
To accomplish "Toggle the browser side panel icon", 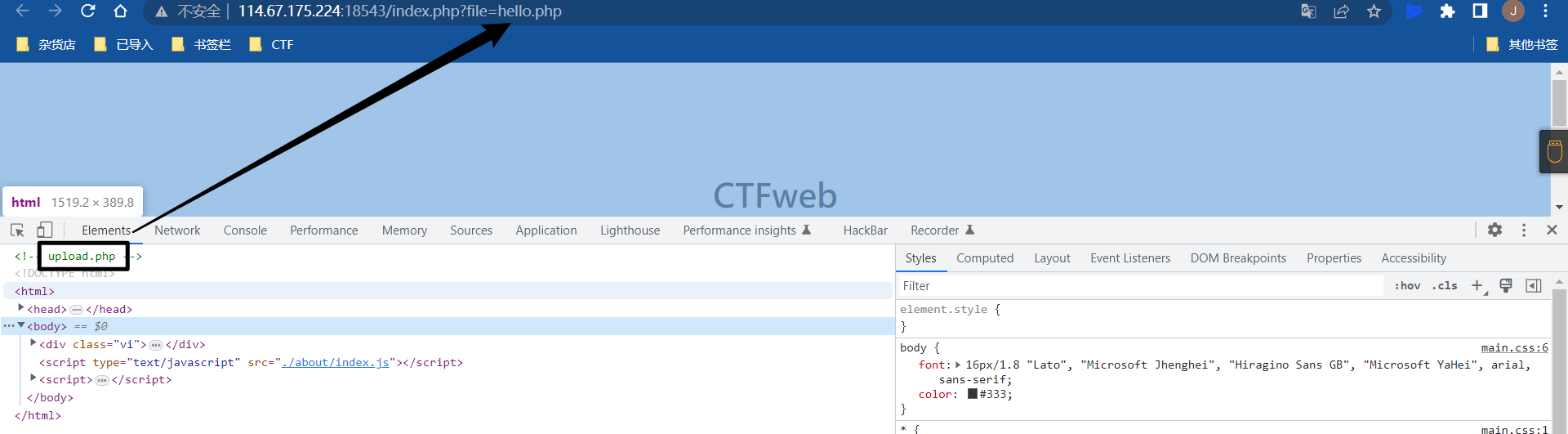I will coord(1480,11).
